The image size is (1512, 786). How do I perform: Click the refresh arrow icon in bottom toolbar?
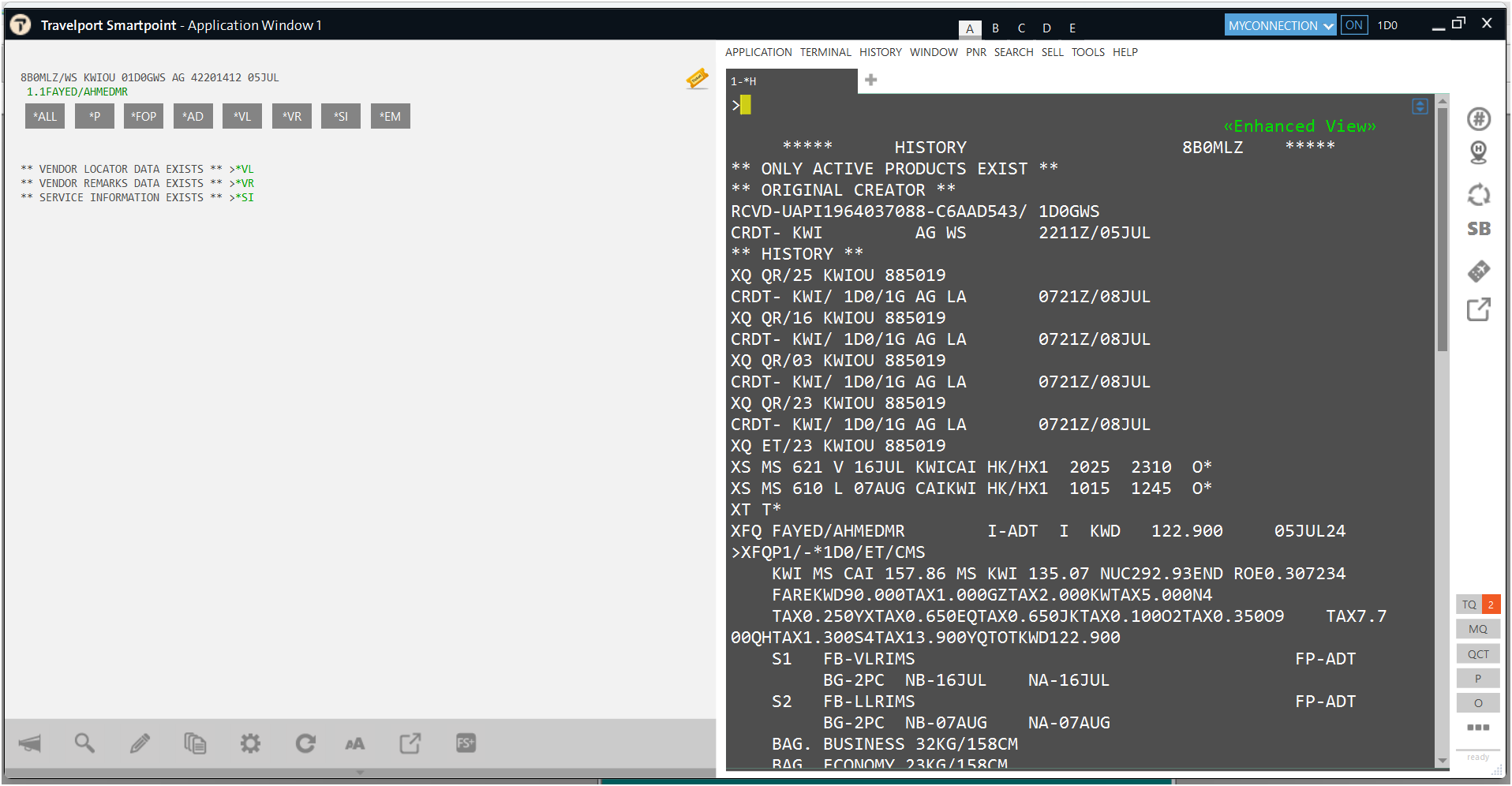click(305, 743)
